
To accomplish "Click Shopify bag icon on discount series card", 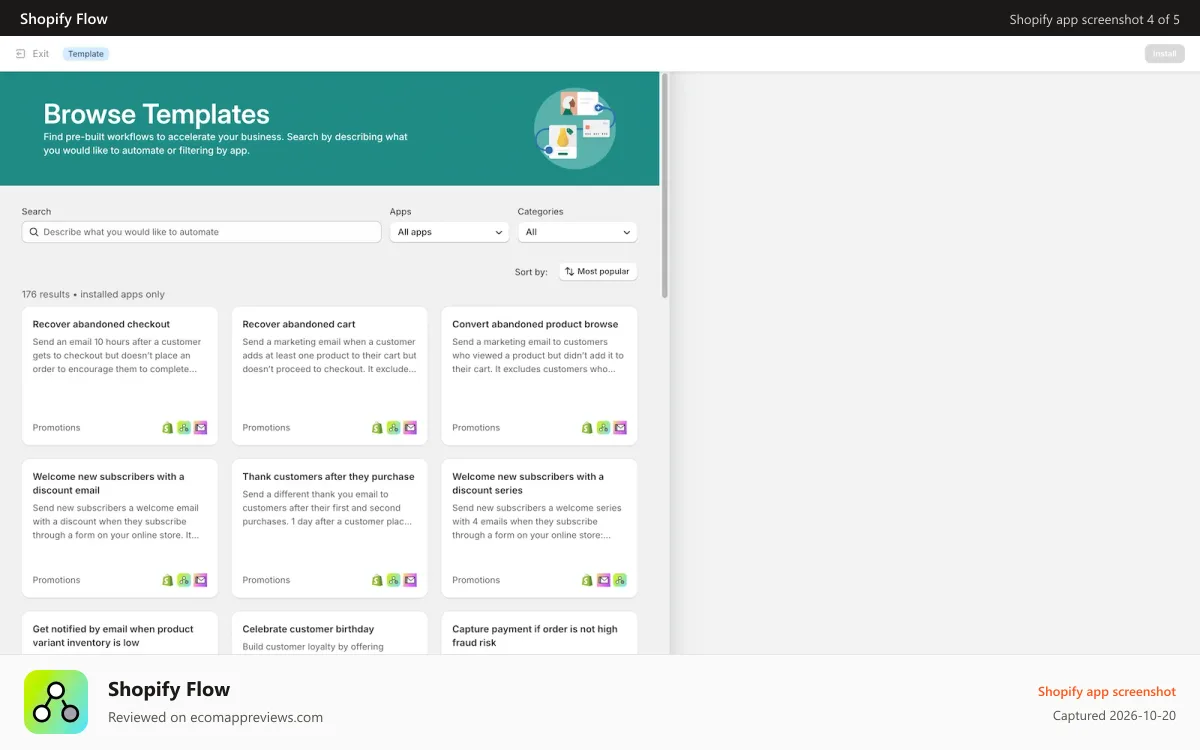I will point(587,580).
